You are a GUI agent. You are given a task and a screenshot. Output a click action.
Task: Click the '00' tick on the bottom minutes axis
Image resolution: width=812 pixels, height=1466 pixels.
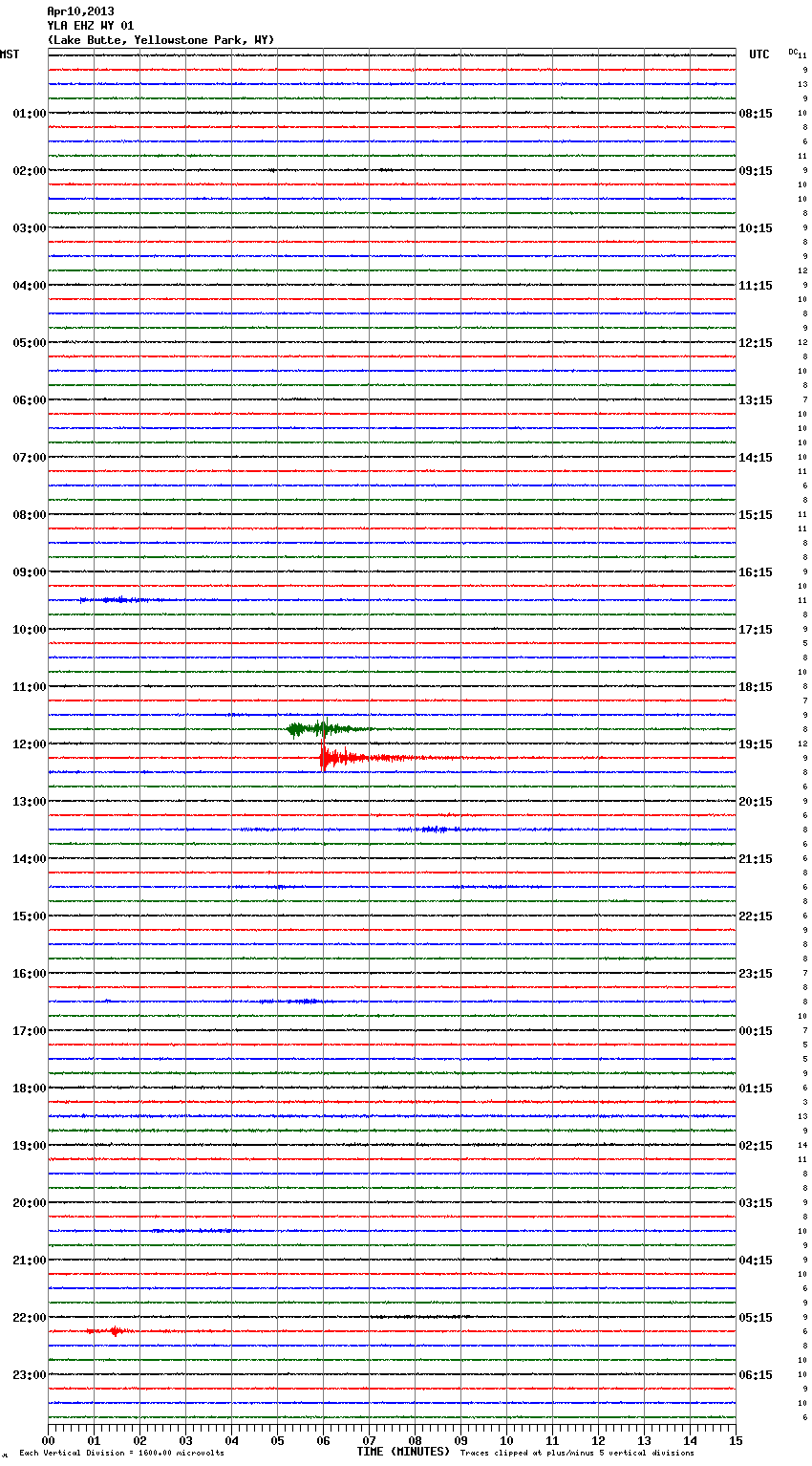coord(48,1440)
